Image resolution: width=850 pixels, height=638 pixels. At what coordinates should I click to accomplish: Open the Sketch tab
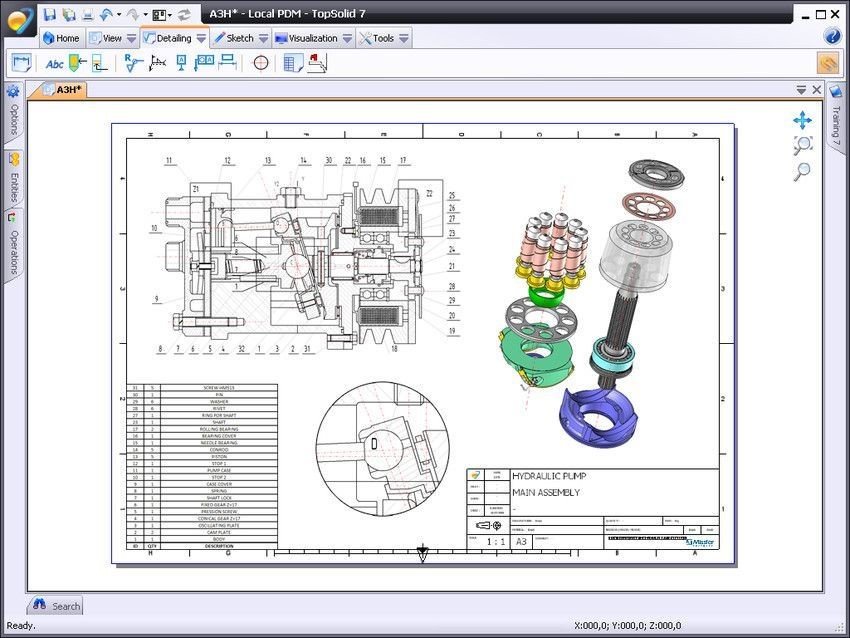pyautogui.click(x=235, y=38)
